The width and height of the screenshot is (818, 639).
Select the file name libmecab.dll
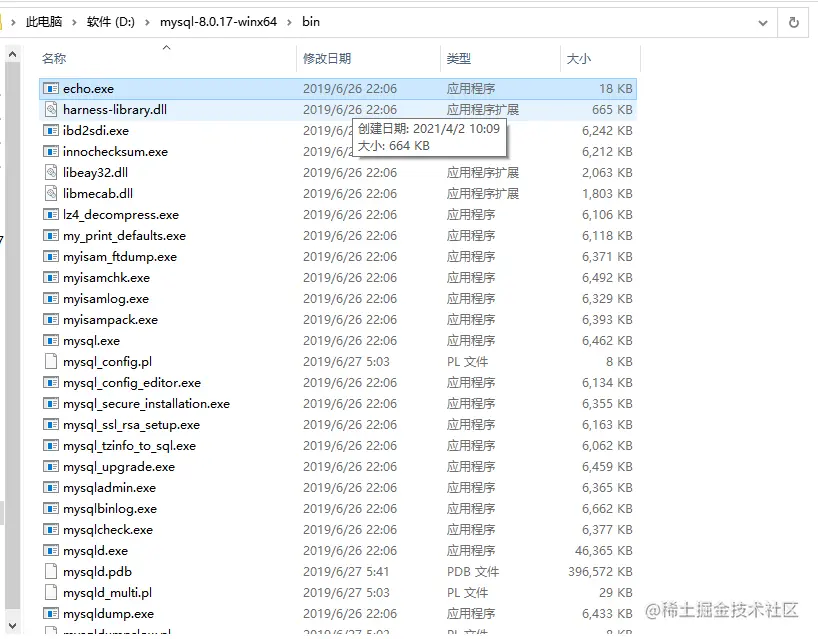98,194
